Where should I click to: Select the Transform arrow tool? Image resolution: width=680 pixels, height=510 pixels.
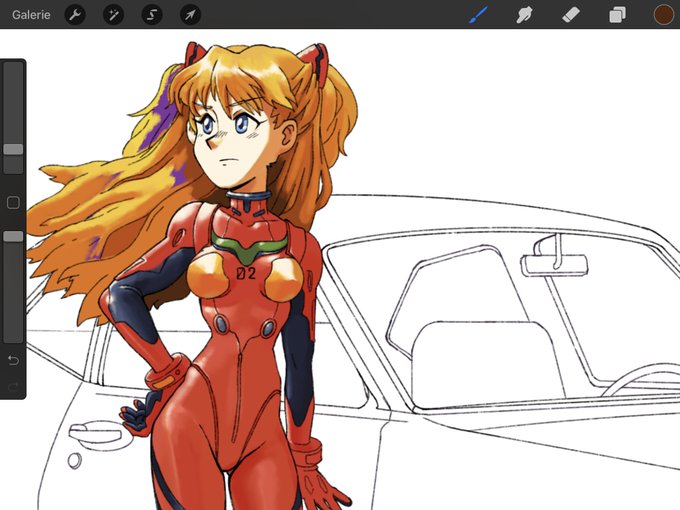point(190,15)
